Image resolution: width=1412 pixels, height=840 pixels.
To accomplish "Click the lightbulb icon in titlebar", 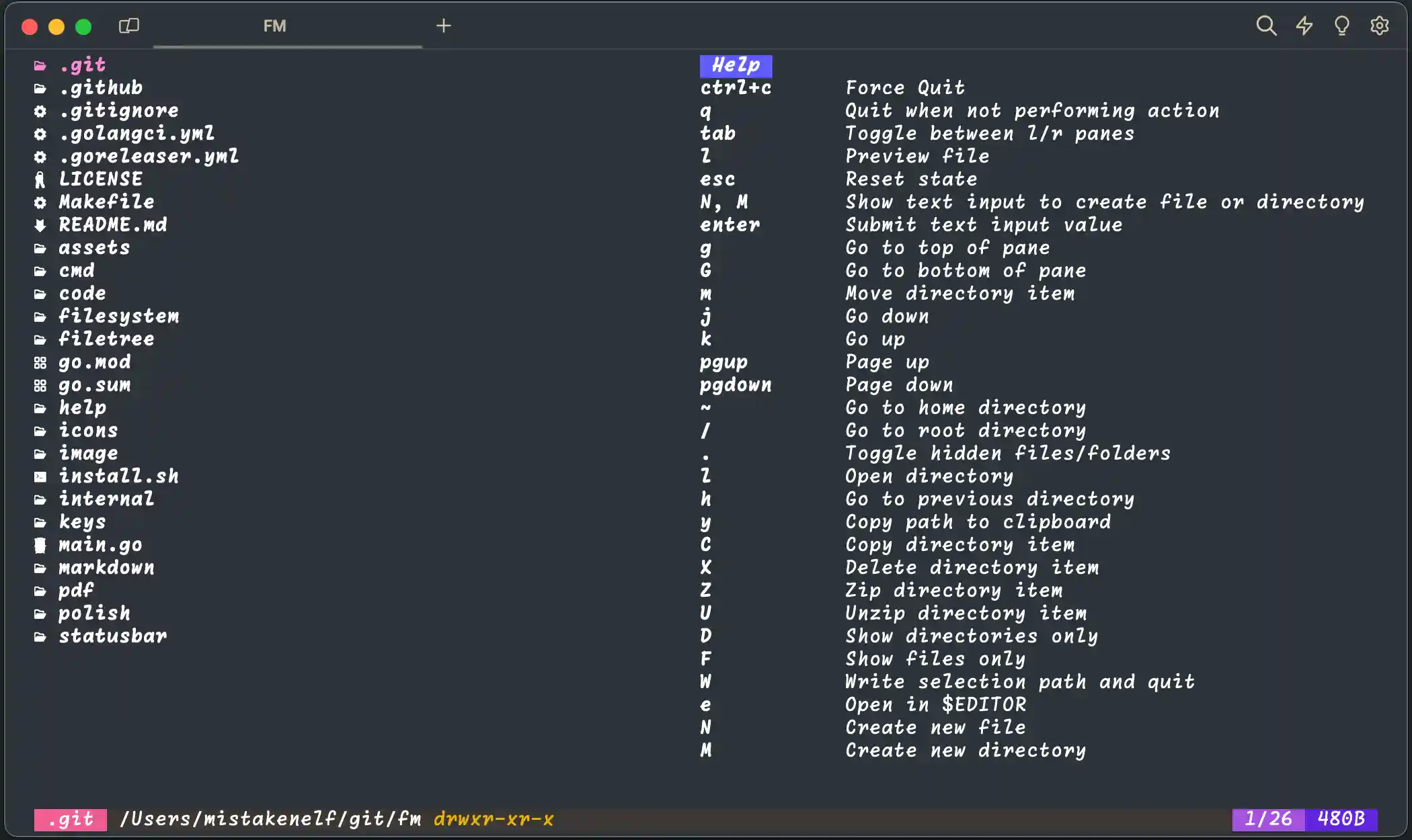I will 1342,26.
